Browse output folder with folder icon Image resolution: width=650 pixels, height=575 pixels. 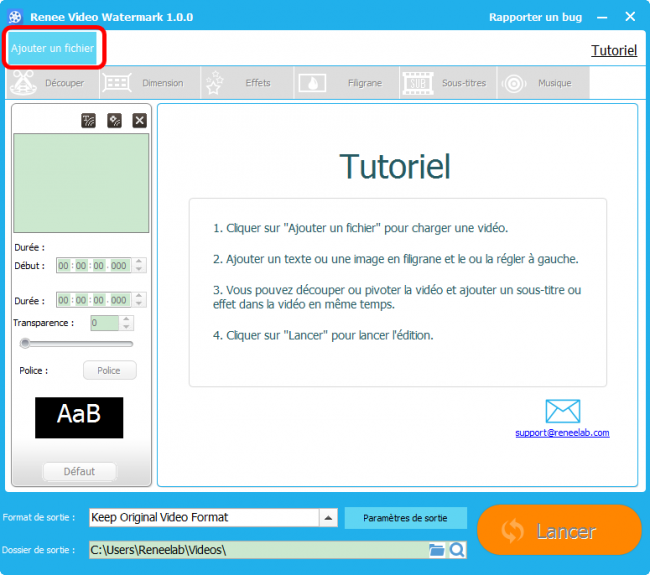tap(437, 550)
